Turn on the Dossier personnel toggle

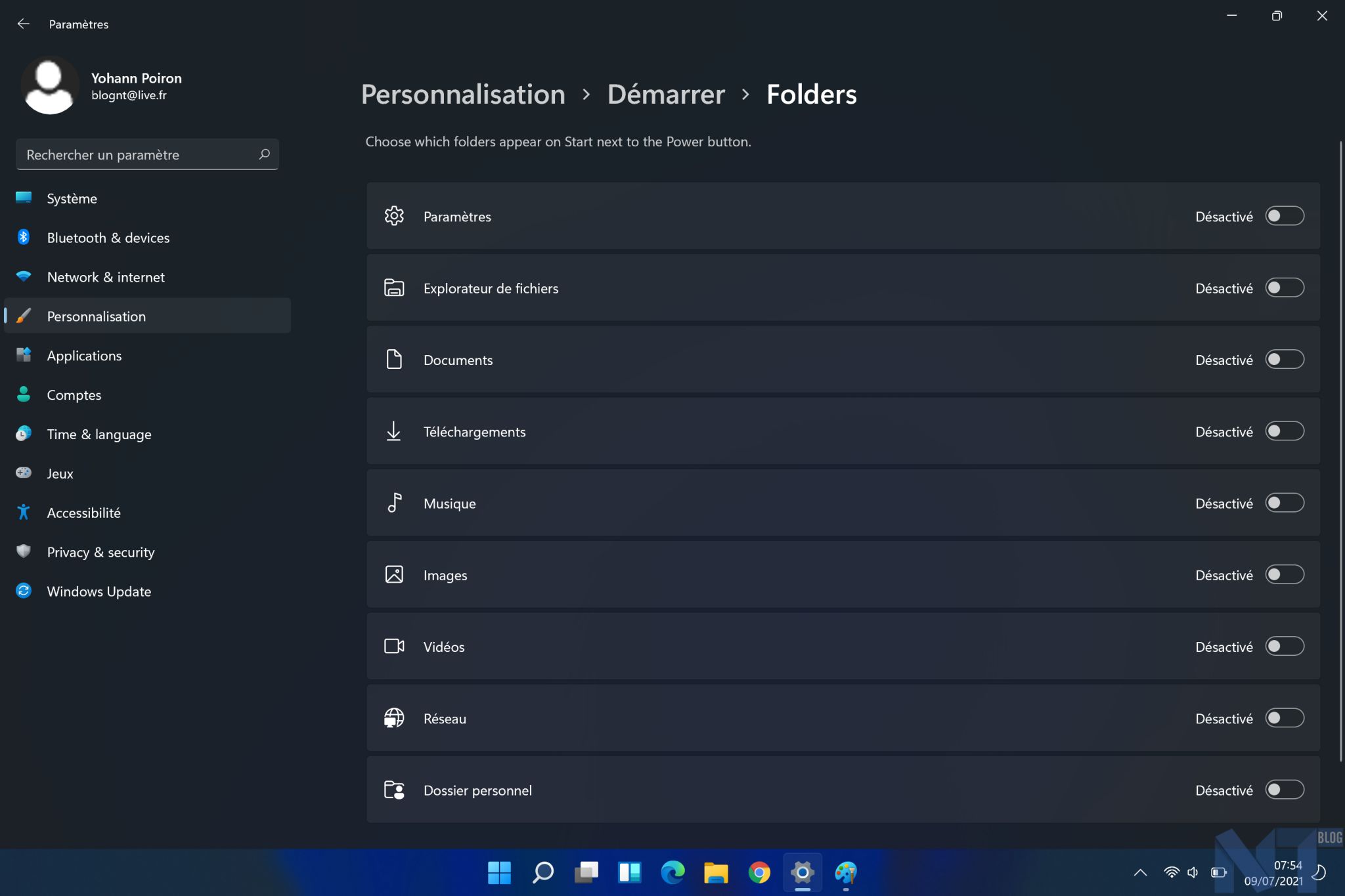click(x=1284, y=790)
